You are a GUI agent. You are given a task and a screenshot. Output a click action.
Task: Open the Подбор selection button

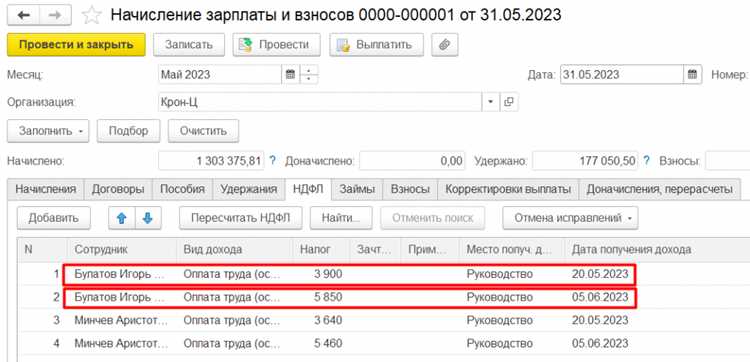click(x=128, y=131)
